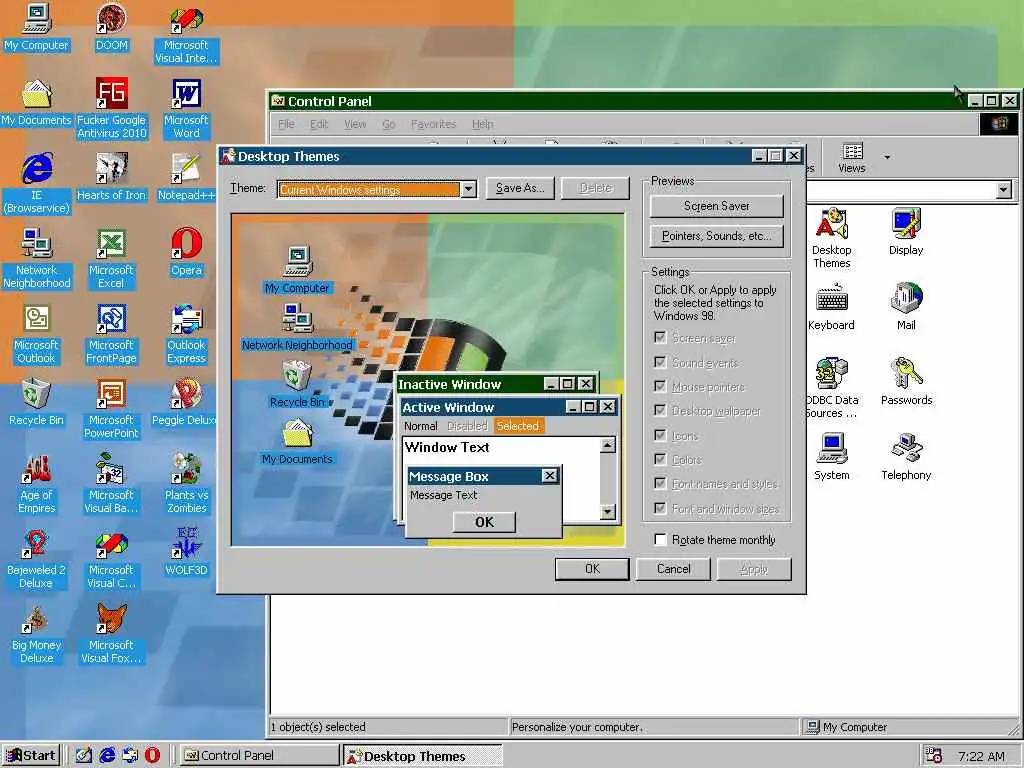Select the Network Neighborhood desktop icon
1024x768 pixels.
coord(37,259)
